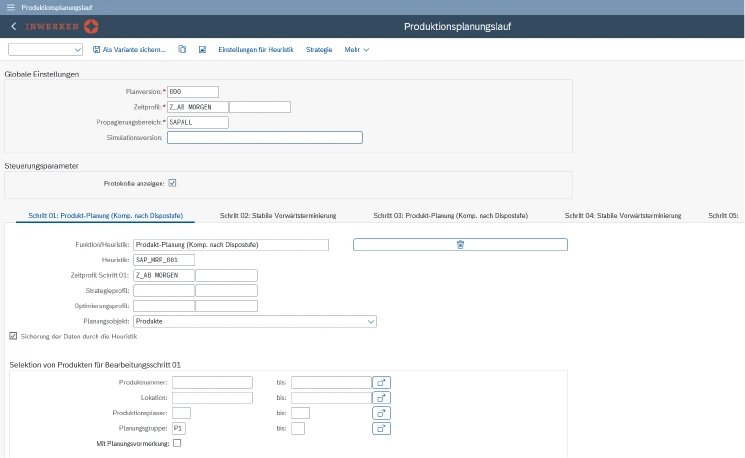
Task: Open multiple selection for Planungsgruppe
Action: [x=381, y=428]
